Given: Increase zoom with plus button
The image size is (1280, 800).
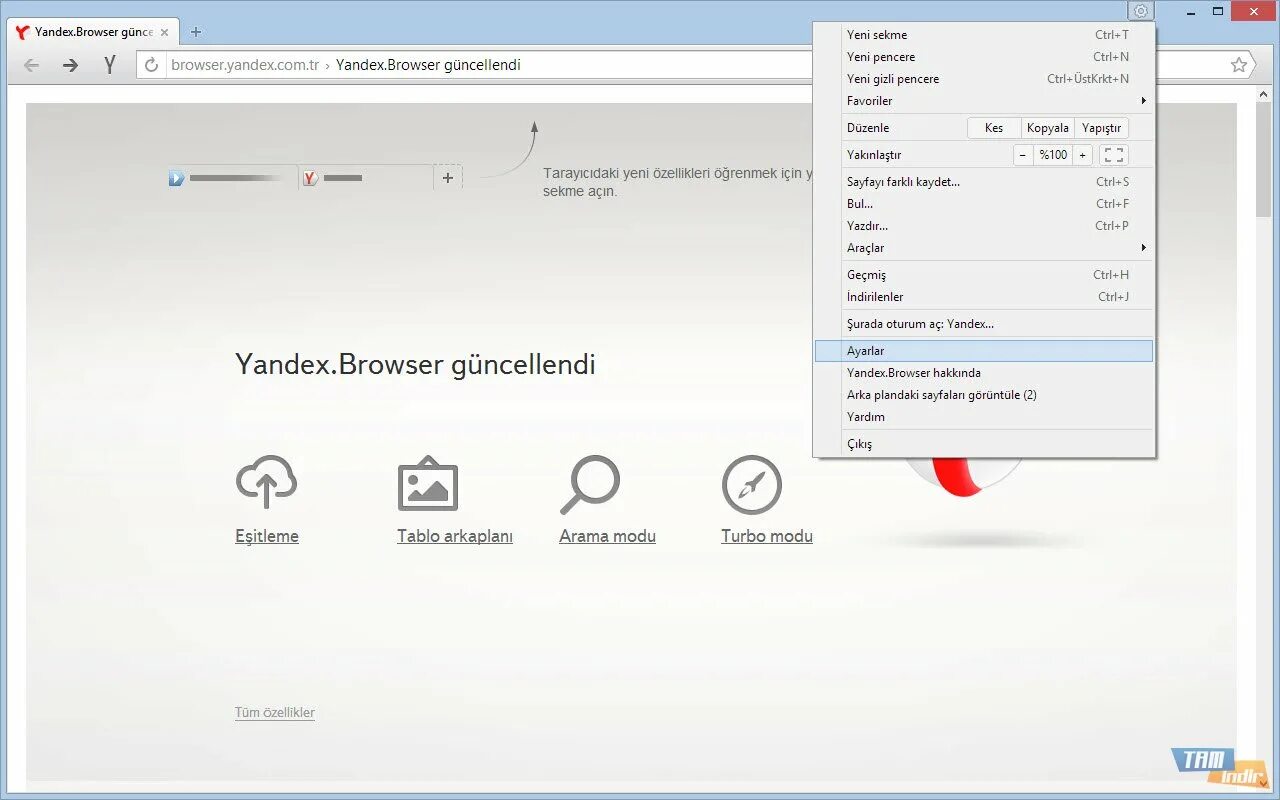Looking at the screenshot, I should point(1083,155).
